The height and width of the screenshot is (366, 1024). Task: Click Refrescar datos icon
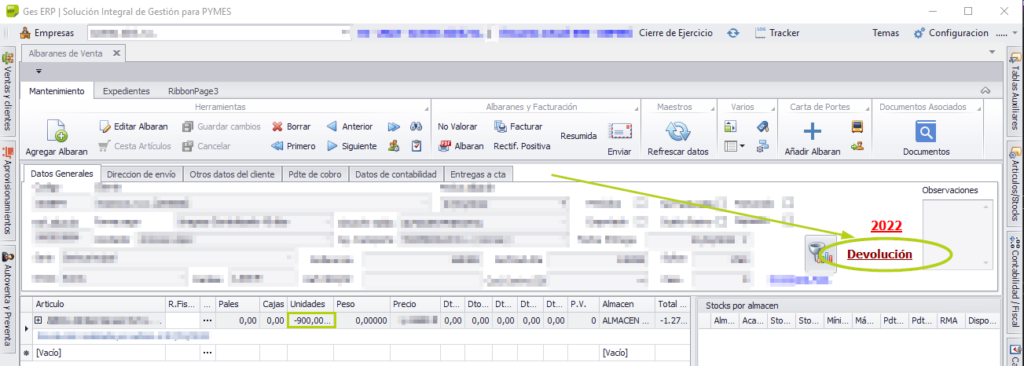pos(677,132)
